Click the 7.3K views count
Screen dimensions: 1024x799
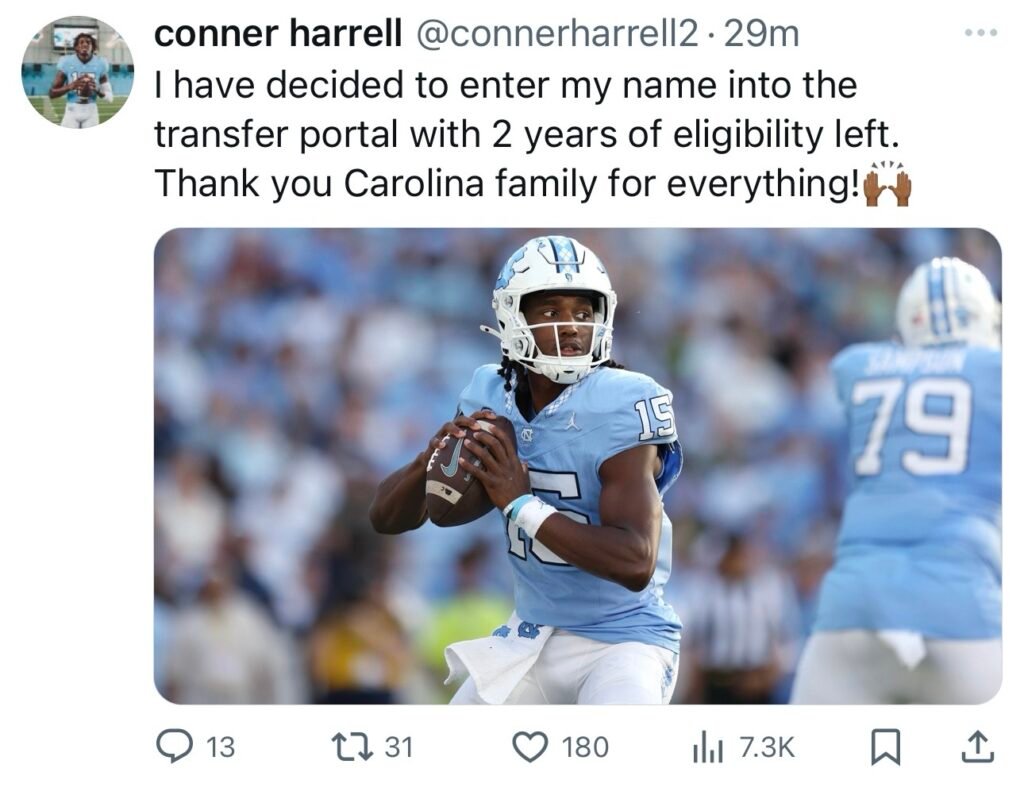(x=767, y=747)
